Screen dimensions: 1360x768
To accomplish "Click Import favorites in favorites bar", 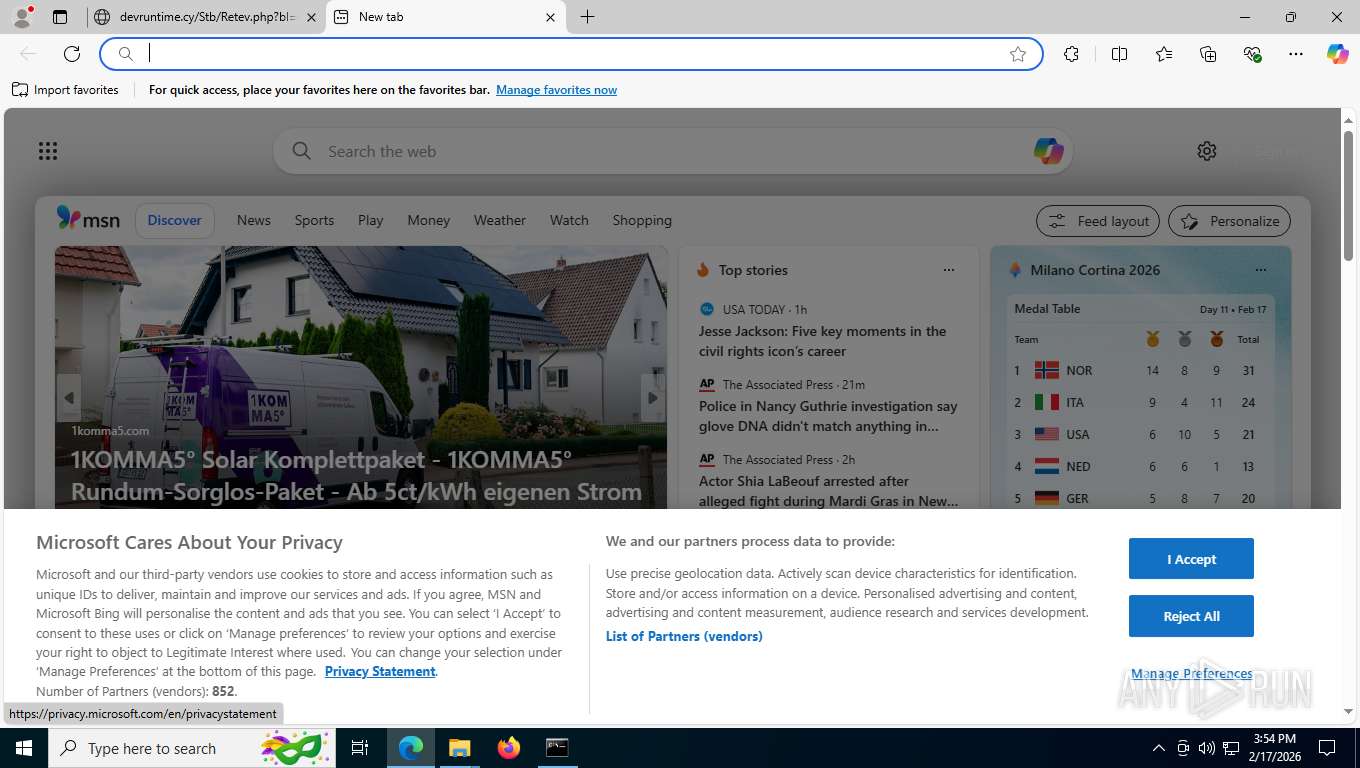I will pyautogui.click(x=65, y=90).
